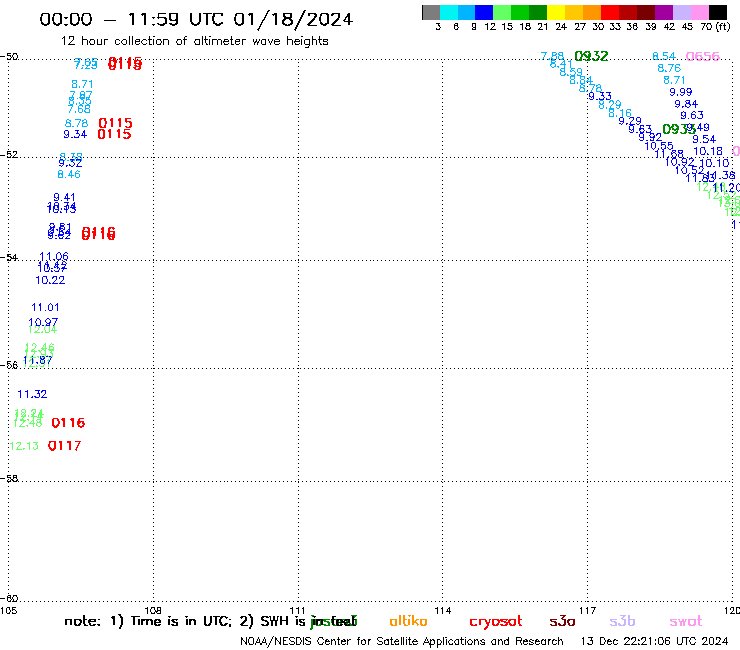This screenshot has height=650, width=740.
Task: Click the wave height value '12.13'
Action: click(x=24, y=446)
